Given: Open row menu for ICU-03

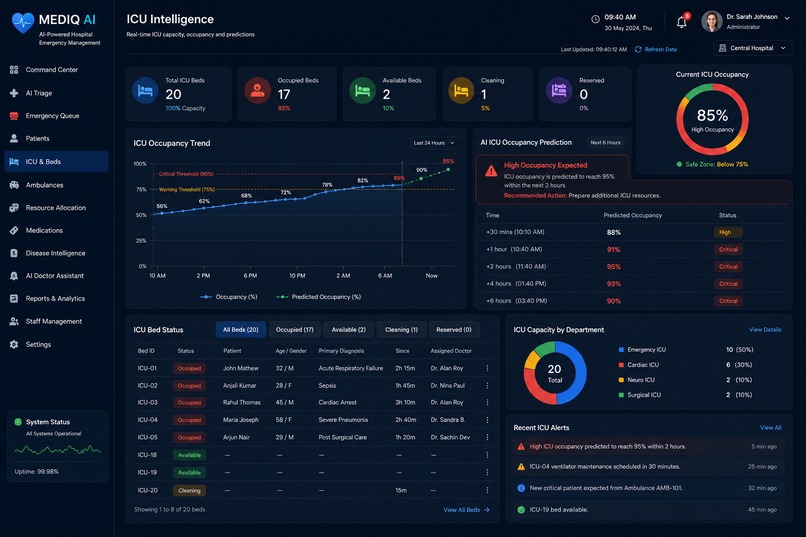Looking at the screenshot, I should pos(487,402).
